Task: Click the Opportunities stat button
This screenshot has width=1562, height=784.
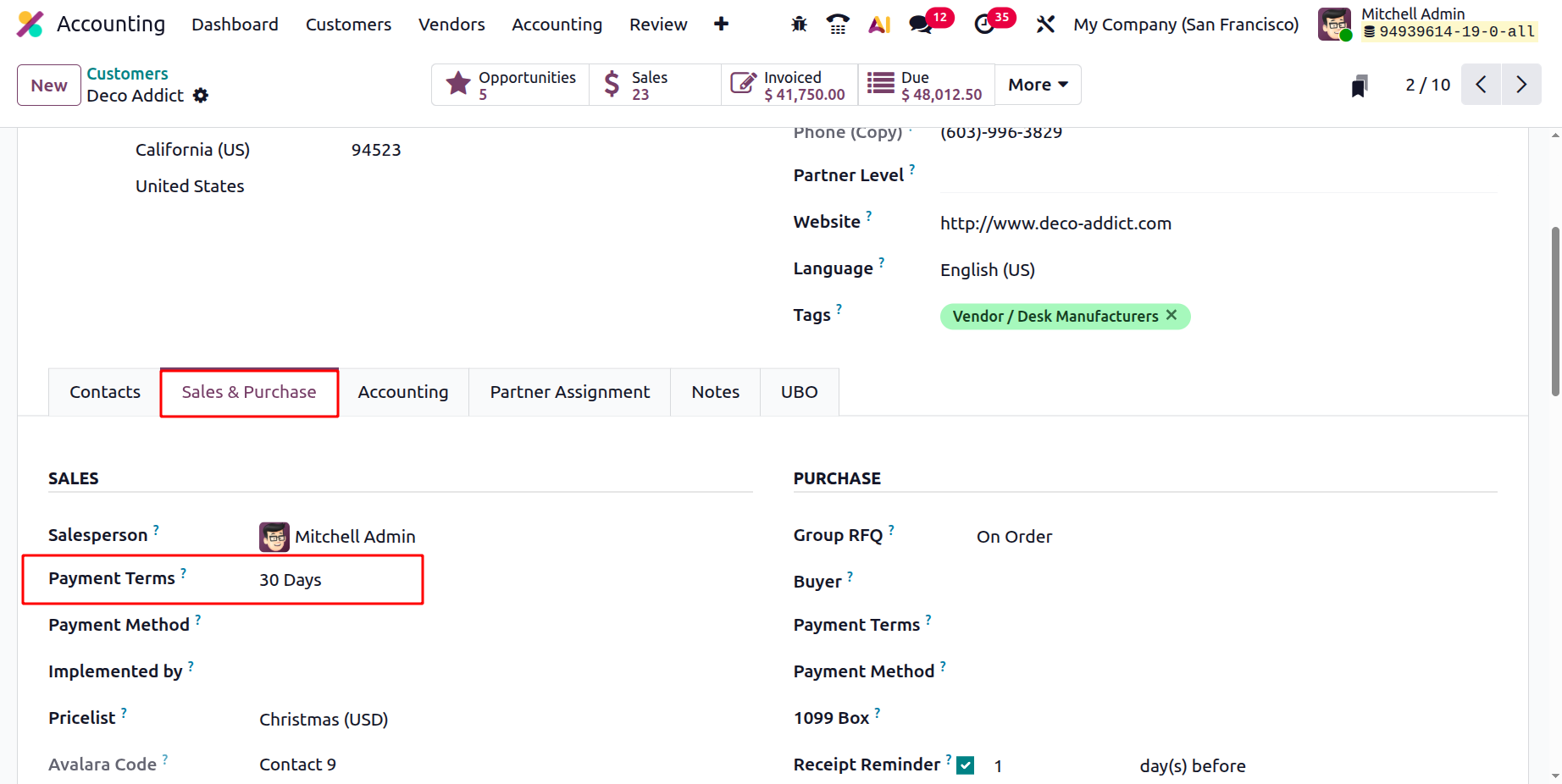Action: 511,85
